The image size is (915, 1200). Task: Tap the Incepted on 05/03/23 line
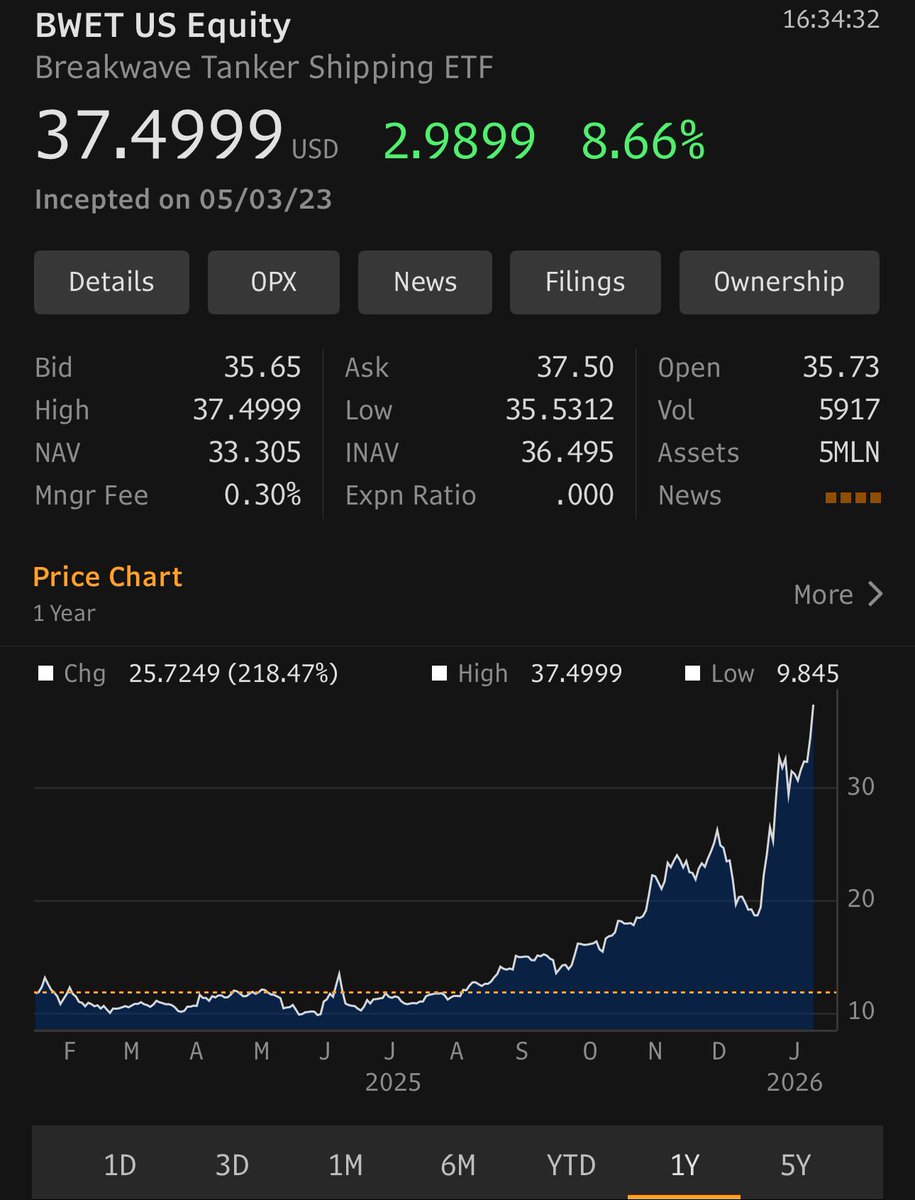[x=183, y=200]
